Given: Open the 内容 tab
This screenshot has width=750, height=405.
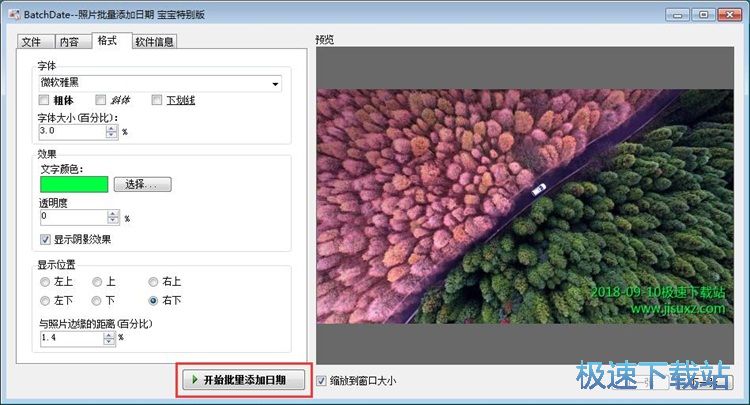Looking at the screenshot, I should tap(73, 42).
